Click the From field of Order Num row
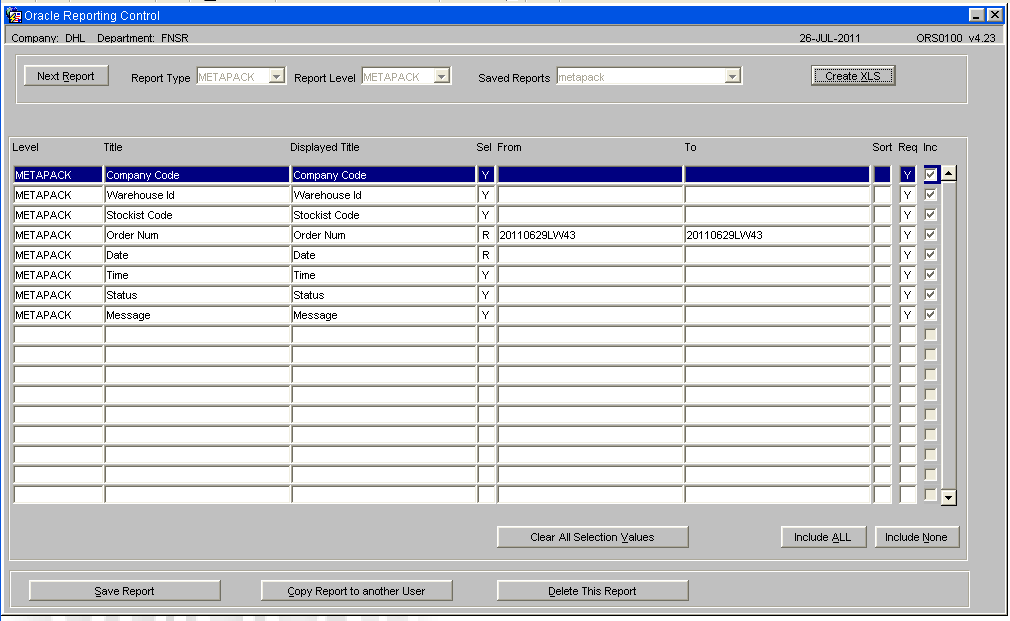1010x621 pixels. click(589, 235)
